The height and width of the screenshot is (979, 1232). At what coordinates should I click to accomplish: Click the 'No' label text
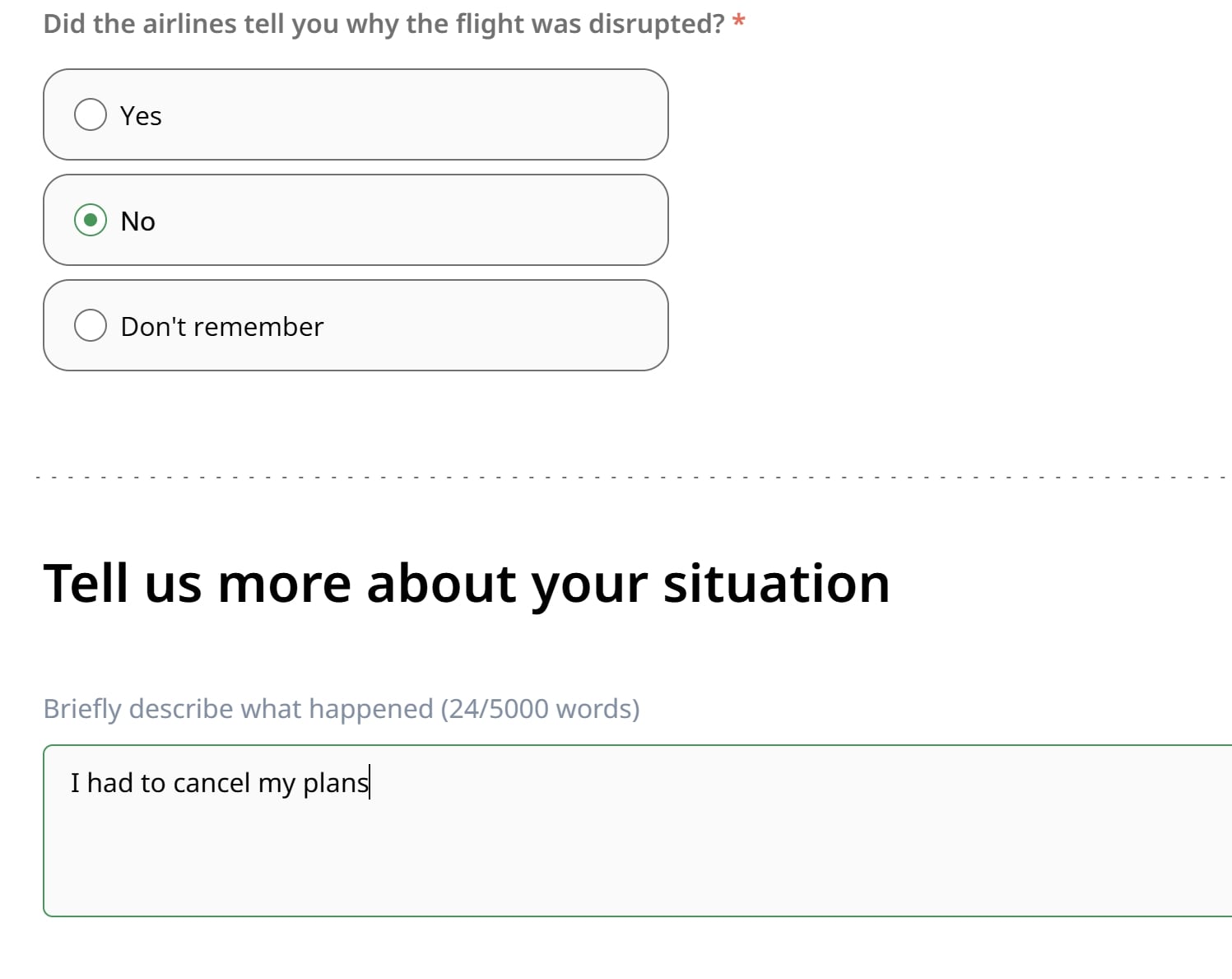pos(138,220)
